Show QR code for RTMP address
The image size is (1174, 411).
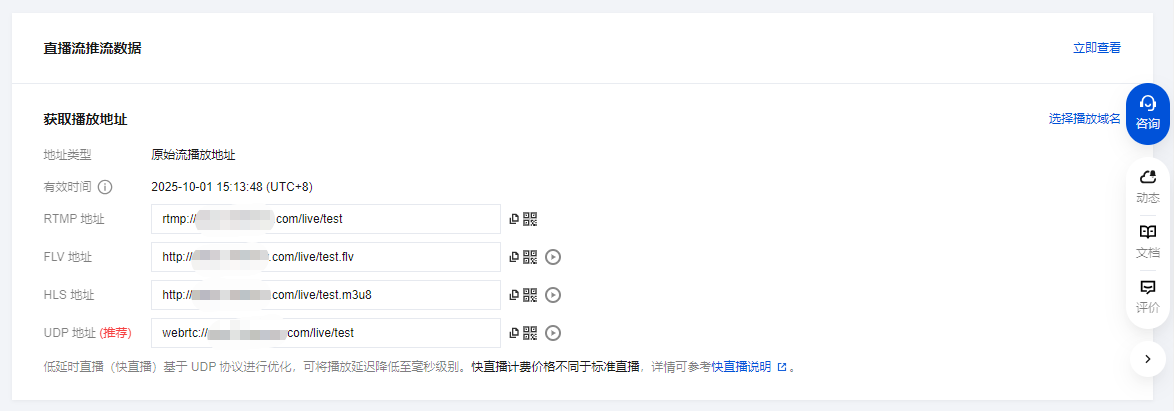click(x=530, y=219)
